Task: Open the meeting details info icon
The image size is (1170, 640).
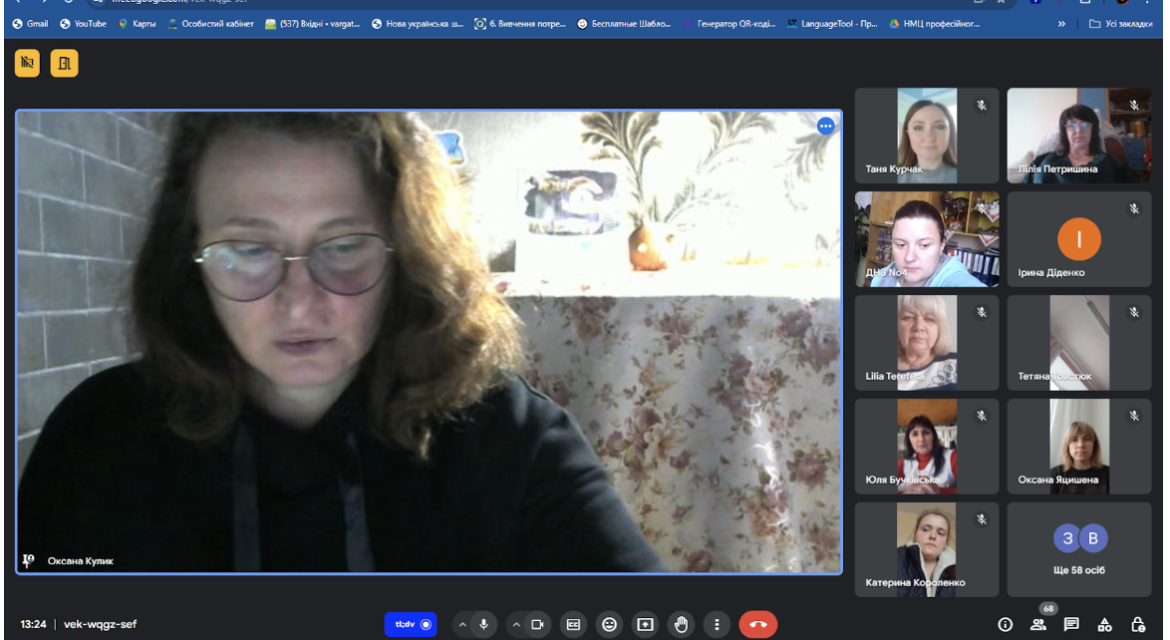Action: 1005,624
